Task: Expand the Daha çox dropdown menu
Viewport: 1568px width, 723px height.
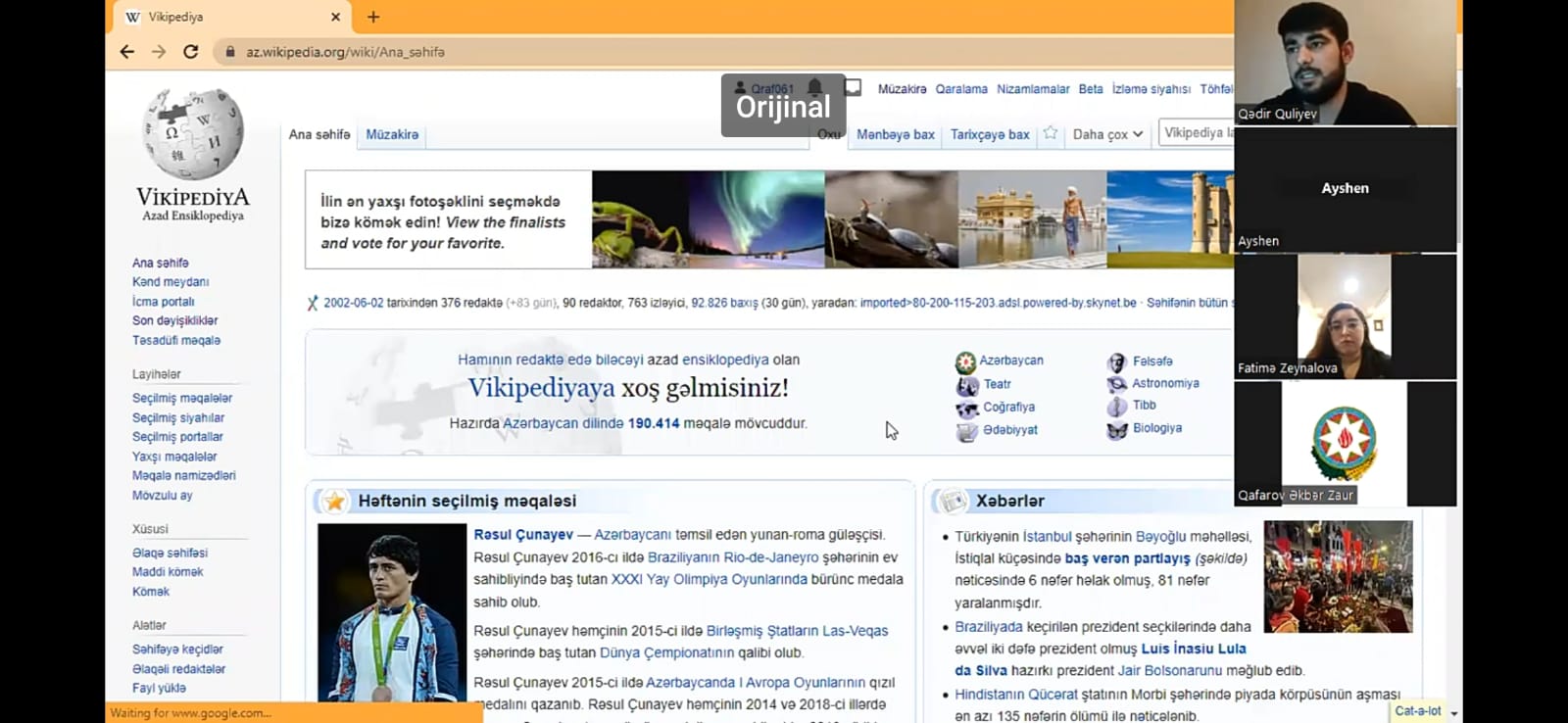Action: 1107,134
